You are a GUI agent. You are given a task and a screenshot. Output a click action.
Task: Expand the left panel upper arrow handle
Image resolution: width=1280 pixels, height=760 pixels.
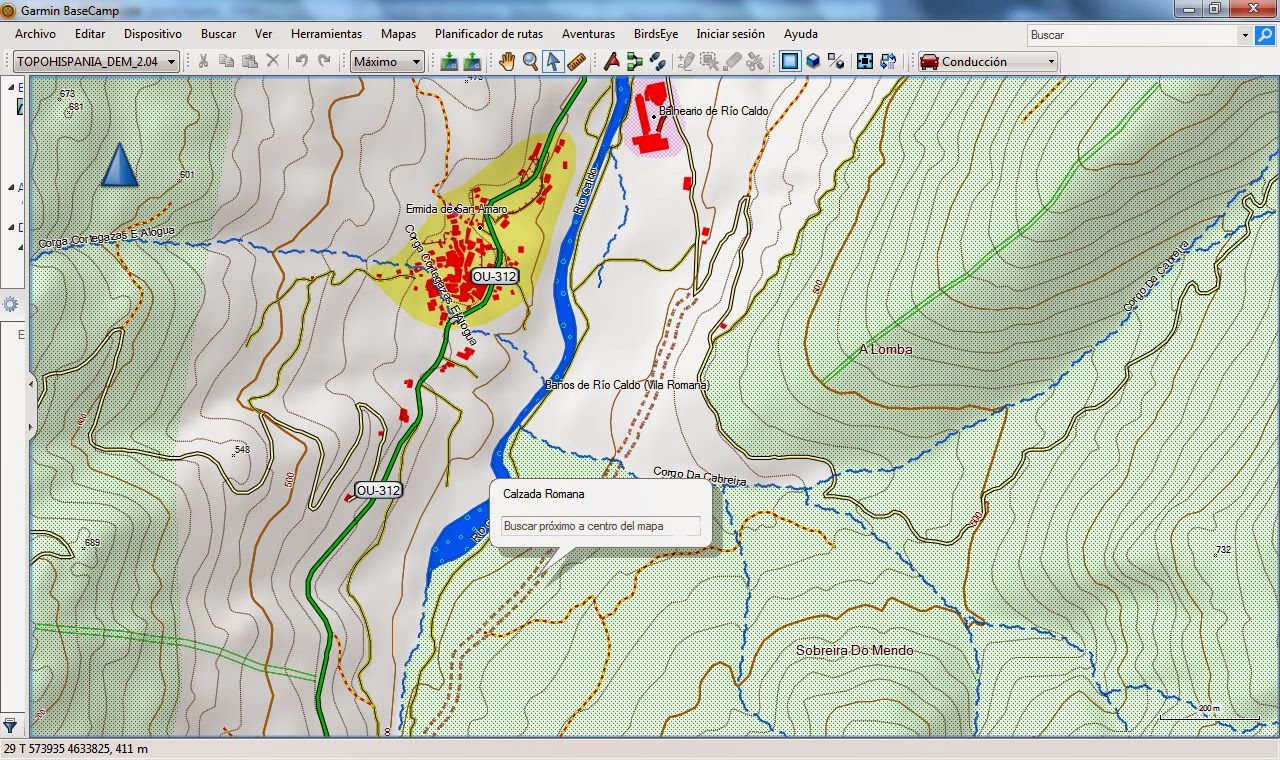tap(31, 382)
